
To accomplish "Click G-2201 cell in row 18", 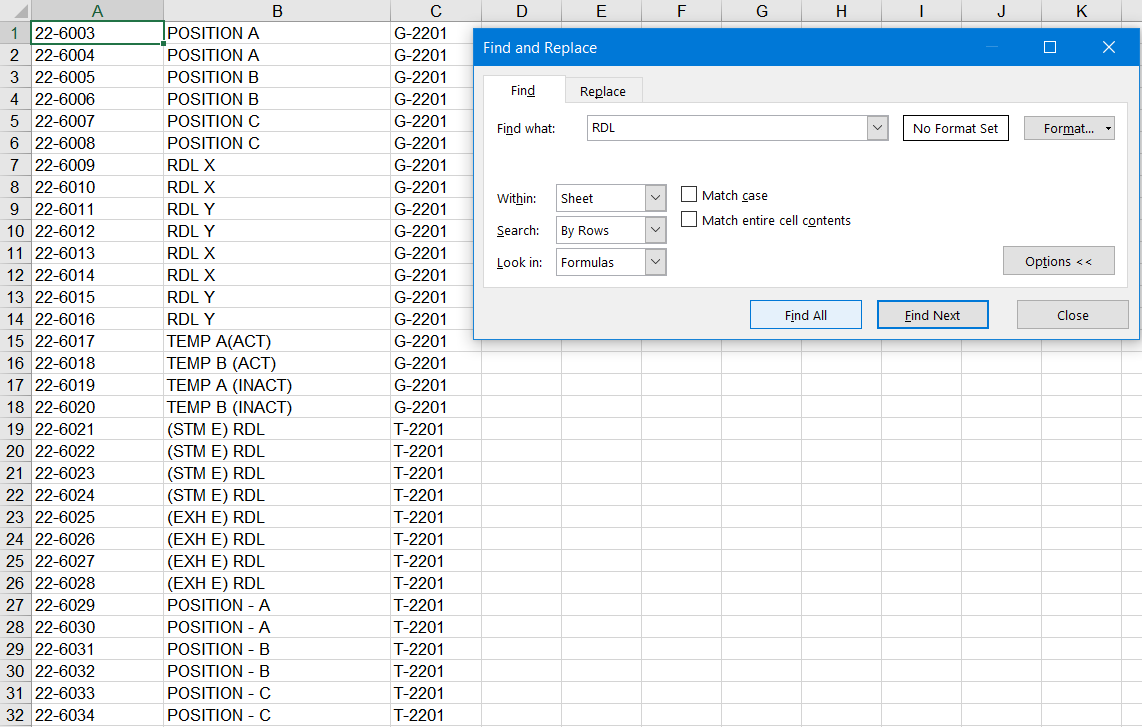I will click(436, 407).
